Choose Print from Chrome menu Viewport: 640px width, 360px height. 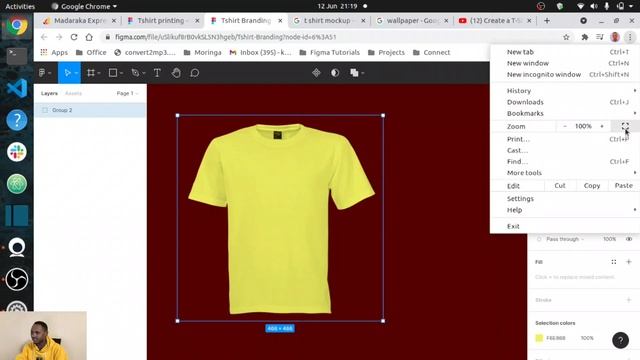pyautogui.click(x=565, y=139)
